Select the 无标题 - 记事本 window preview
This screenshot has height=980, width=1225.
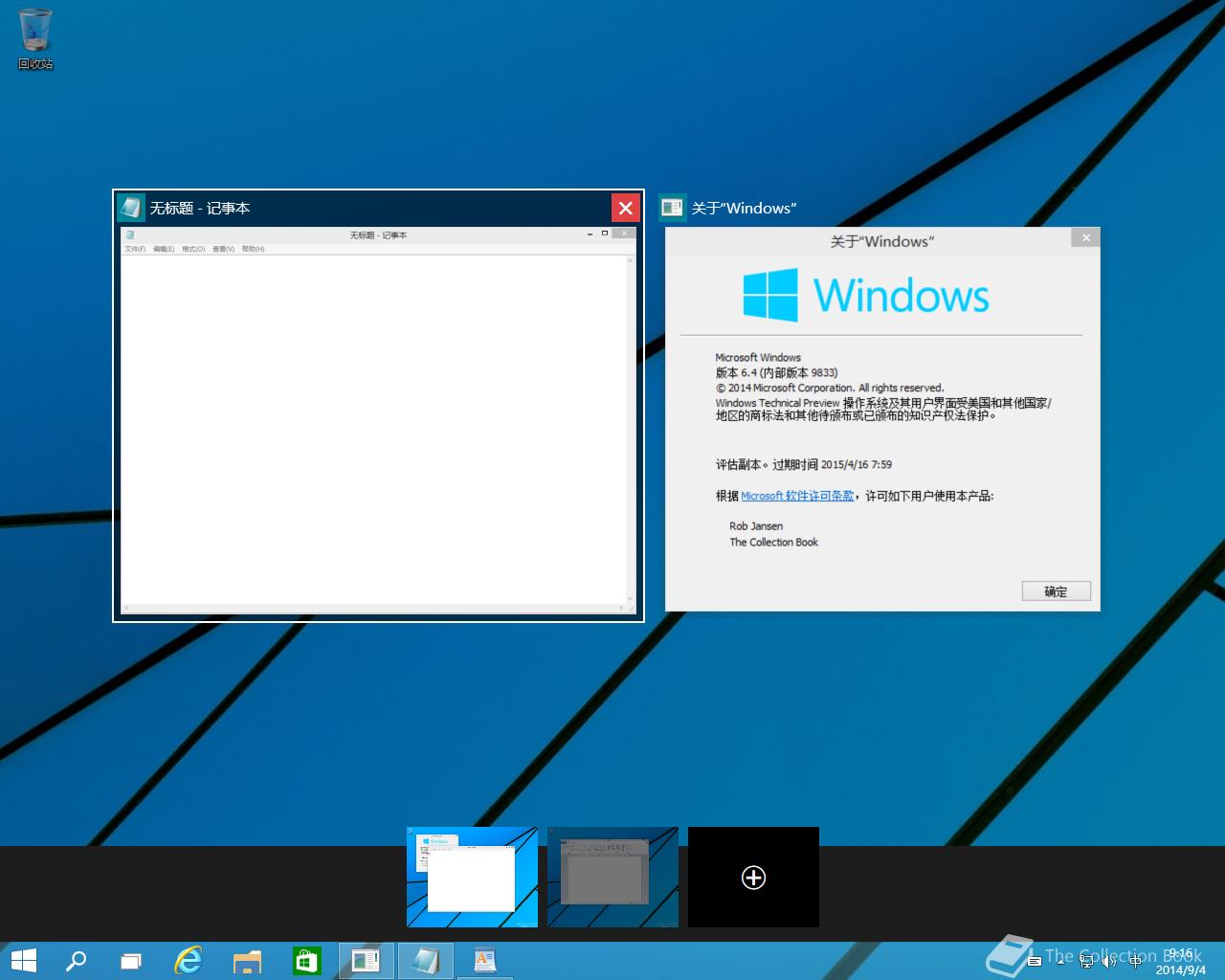coord(378,421)
